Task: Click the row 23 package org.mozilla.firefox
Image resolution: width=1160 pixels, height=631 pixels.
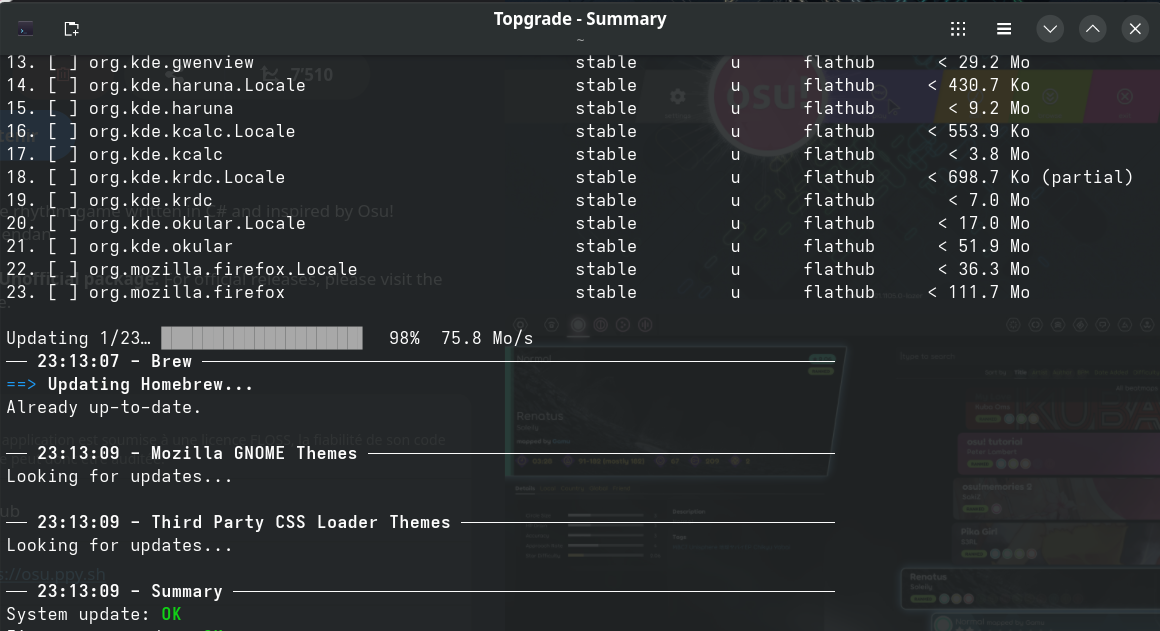Action: (x=186, y=292)
